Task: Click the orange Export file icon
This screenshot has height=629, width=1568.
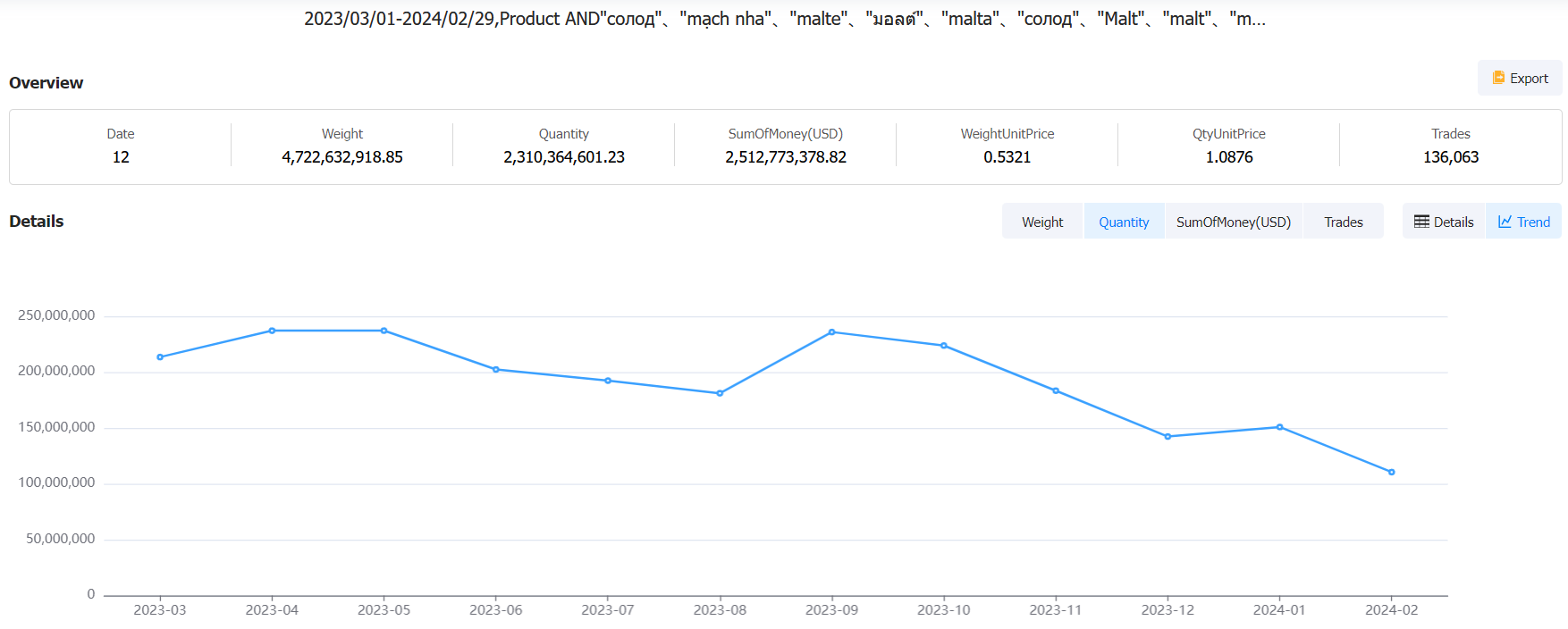Action: (x=1498, y=78)
